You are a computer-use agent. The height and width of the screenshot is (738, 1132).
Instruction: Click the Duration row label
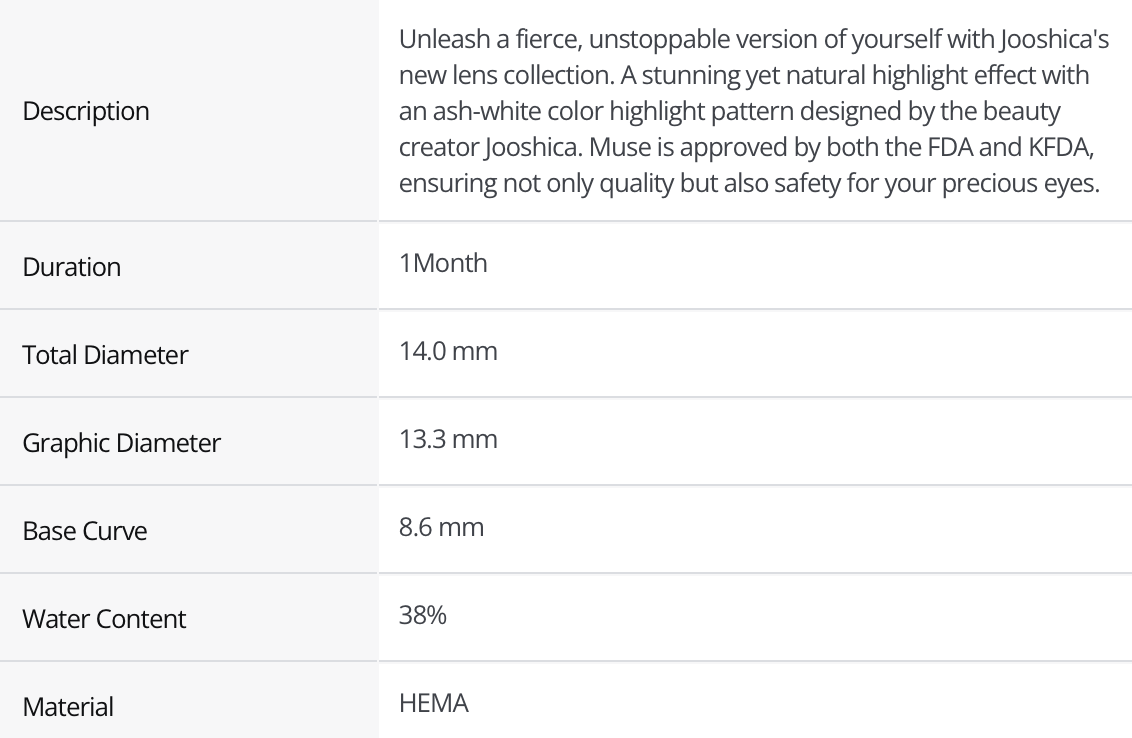pyautogui.click(x=72, y=267)
